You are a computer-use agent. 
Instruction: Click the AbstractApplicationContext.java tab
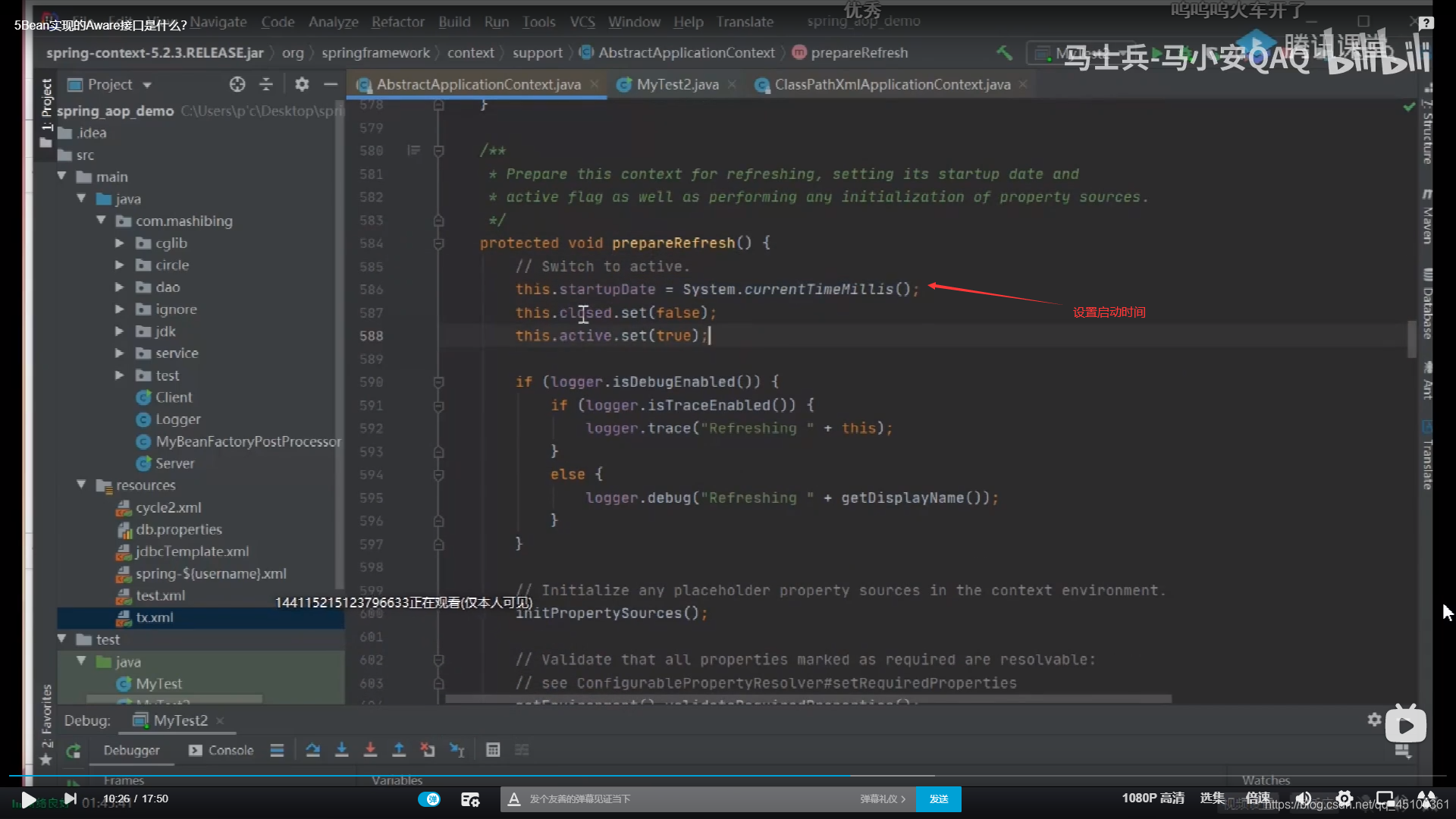[479, 84]
